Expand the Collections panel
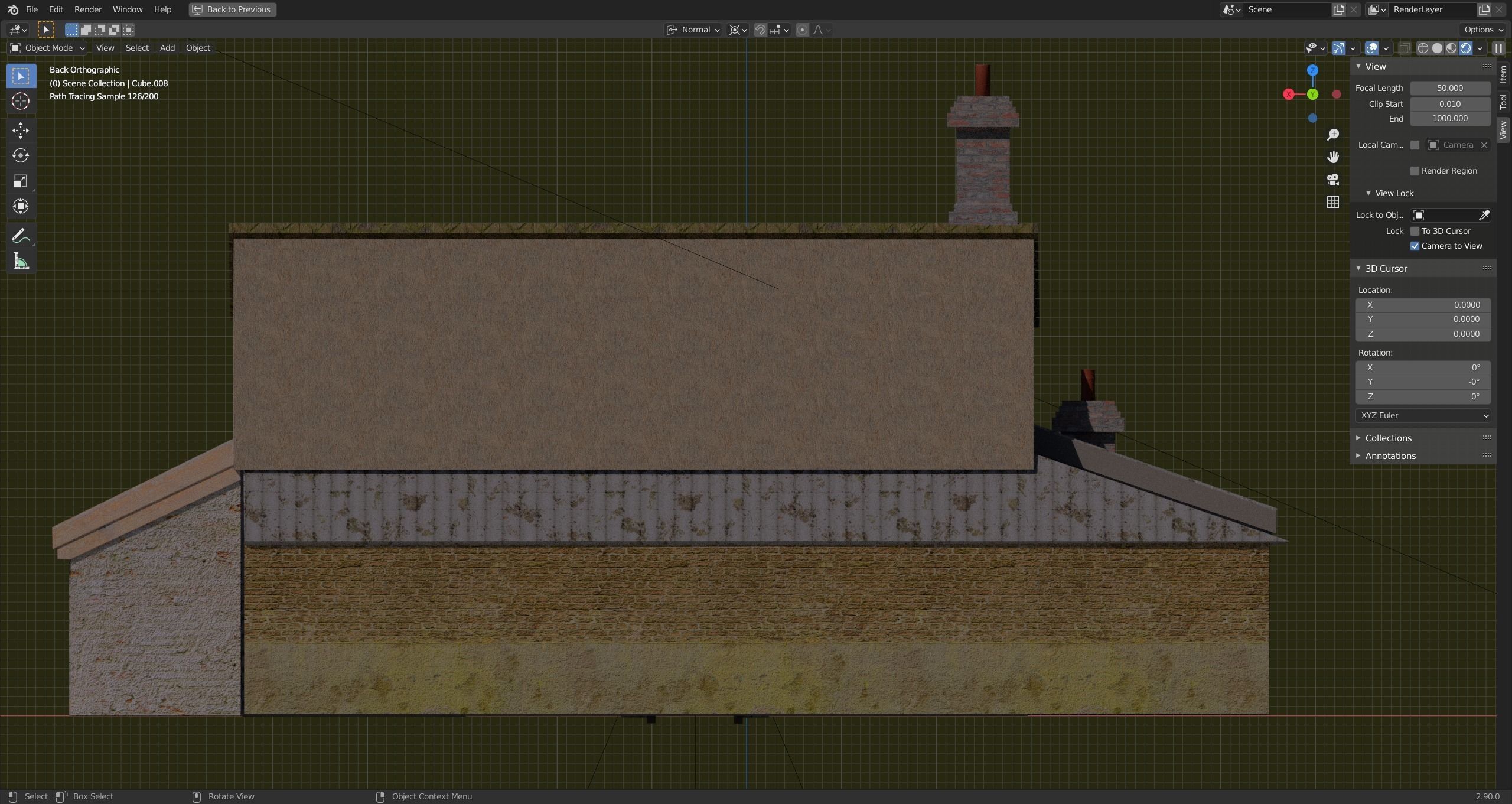The width and height of the screenshot is (1512, 804). tap(1388, 438)
